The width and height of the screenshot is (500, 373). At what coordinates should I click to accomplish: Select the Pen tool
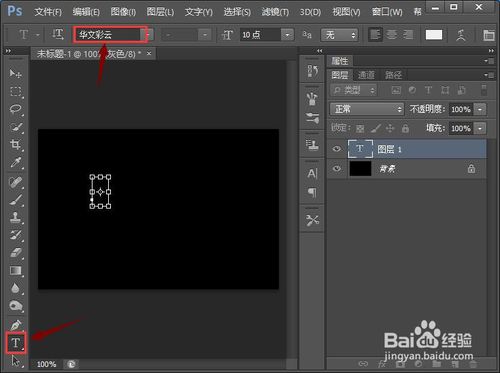click(x=15, y=325)
